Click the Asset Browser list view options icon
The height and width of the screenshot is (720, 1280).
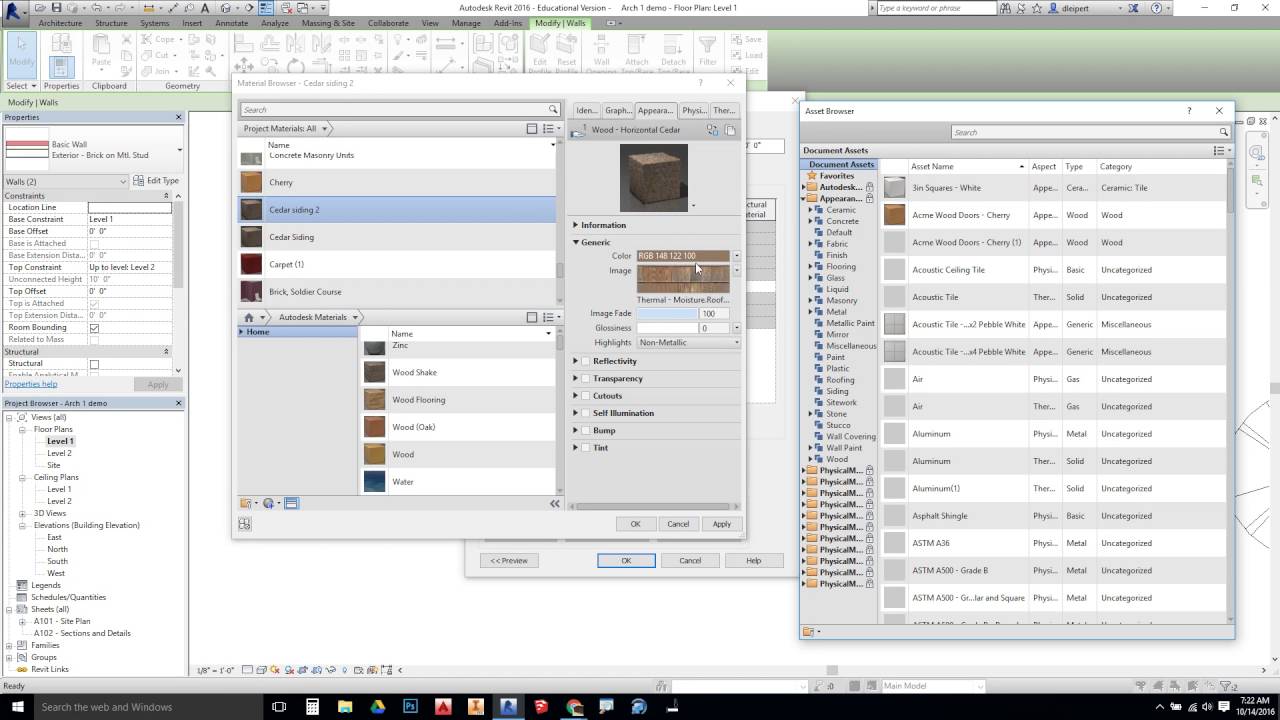(x=1220, y=150)
